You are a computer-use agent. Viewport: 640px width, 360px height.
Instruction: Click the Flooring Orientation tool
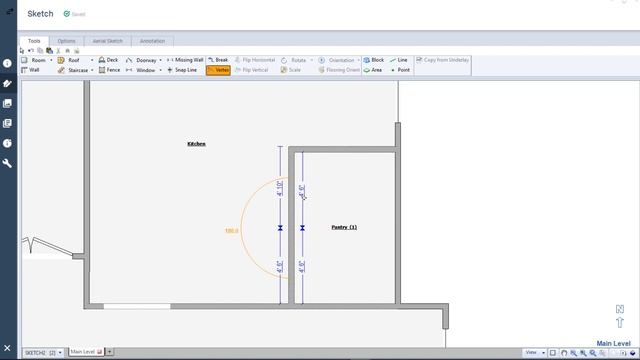(x=339, y=70)
